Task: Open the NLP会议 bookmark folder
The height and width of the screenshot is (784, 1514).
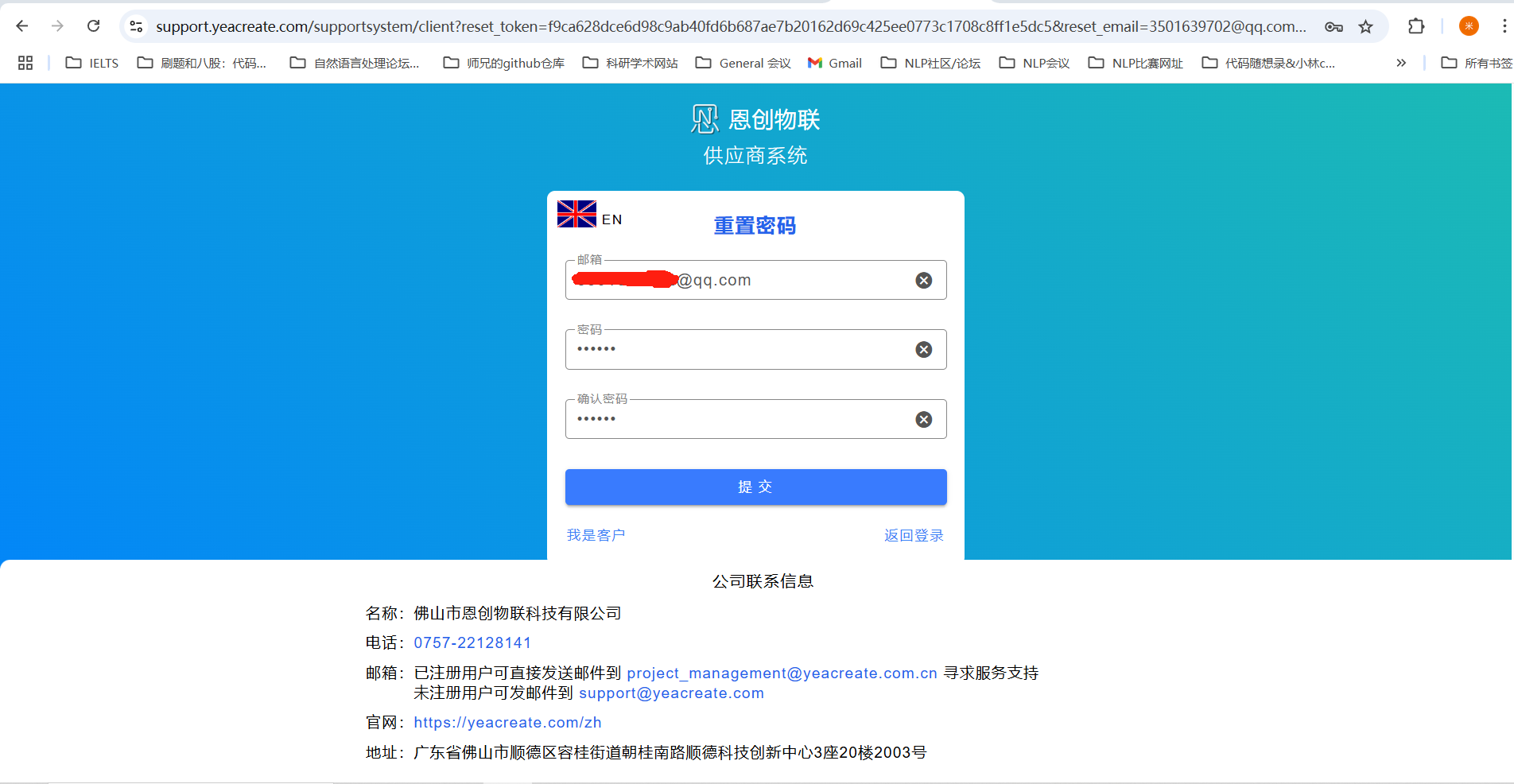Action: [1035, 63]
